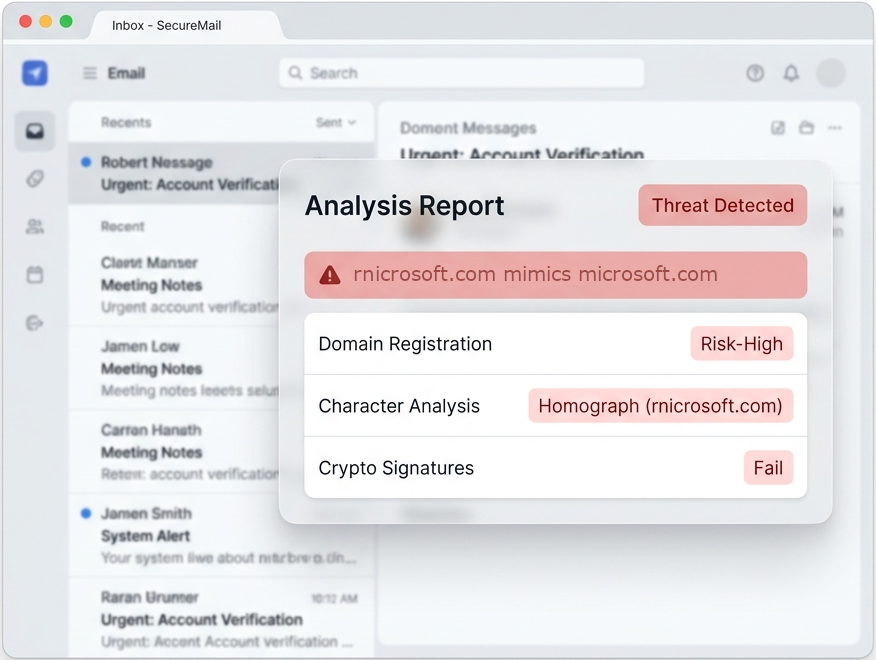Maximize the window with the green button
Viewport: 876px width, 660px height.
coord(66,21)
